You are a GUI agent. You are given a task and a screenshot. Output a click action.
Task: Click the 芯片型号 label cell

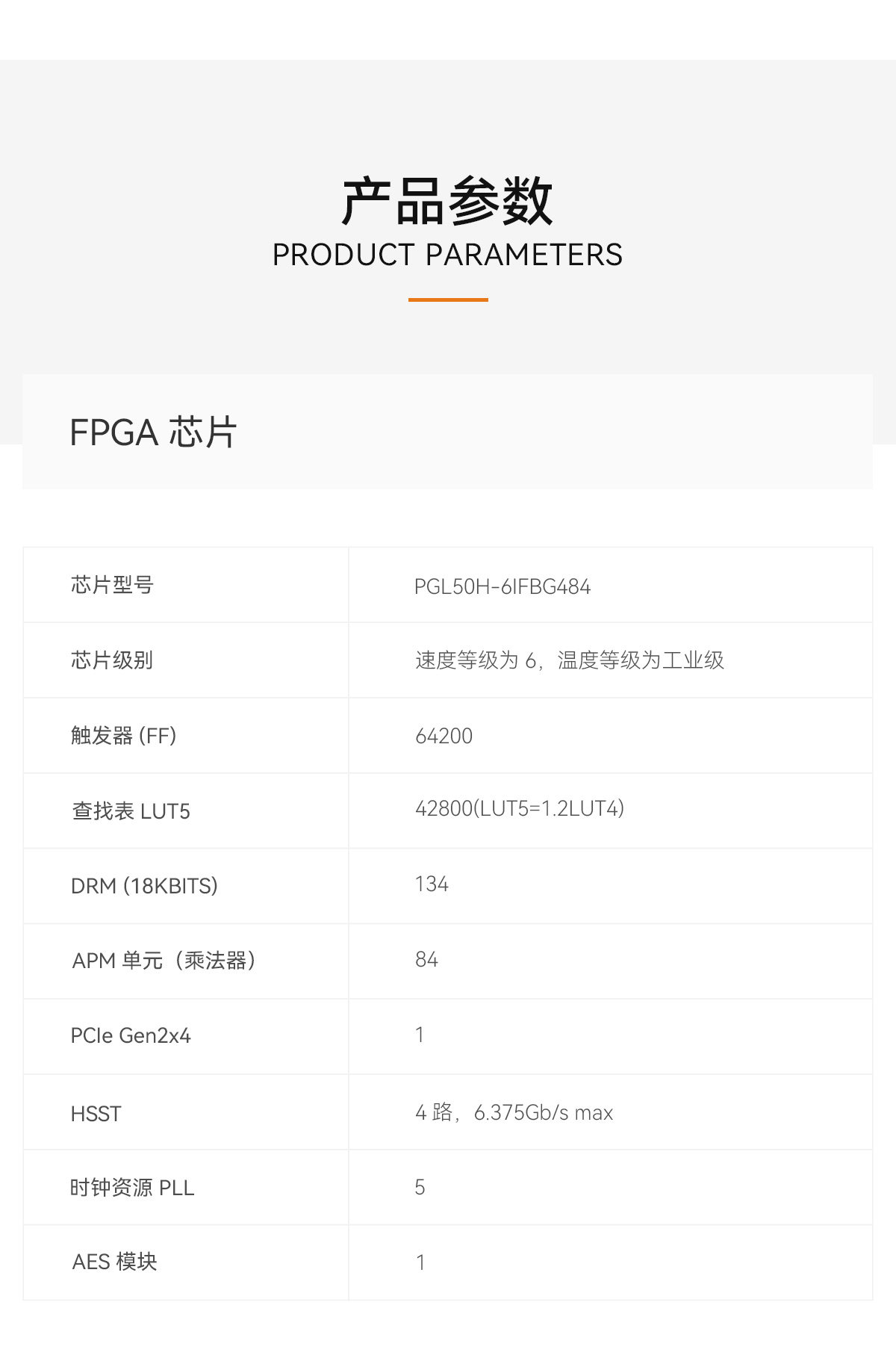coord(112,585)
